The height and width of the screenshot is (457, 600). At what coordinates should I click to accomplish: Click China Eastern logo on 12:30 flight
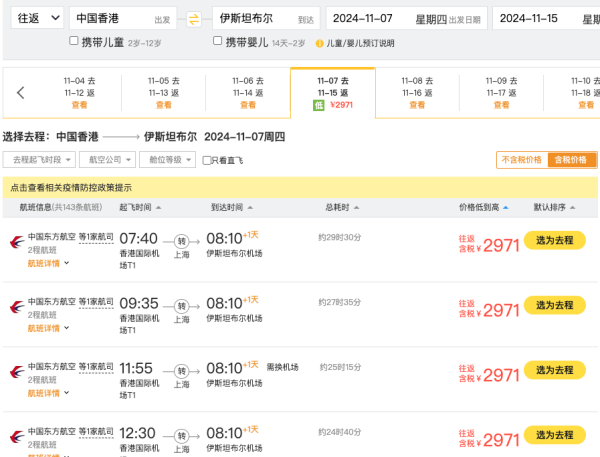coord(17,436)
